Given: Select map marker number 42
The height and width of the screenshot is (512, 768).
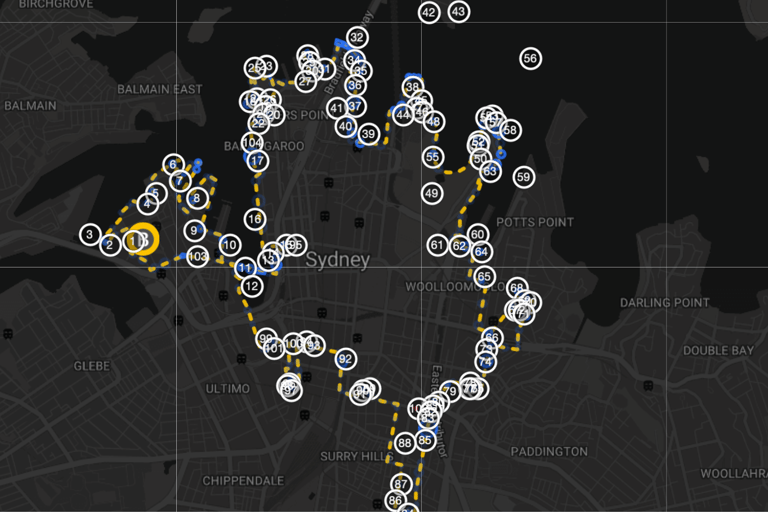Looking at the screenshot, I should pyautogui.click(x=429, y=12).
